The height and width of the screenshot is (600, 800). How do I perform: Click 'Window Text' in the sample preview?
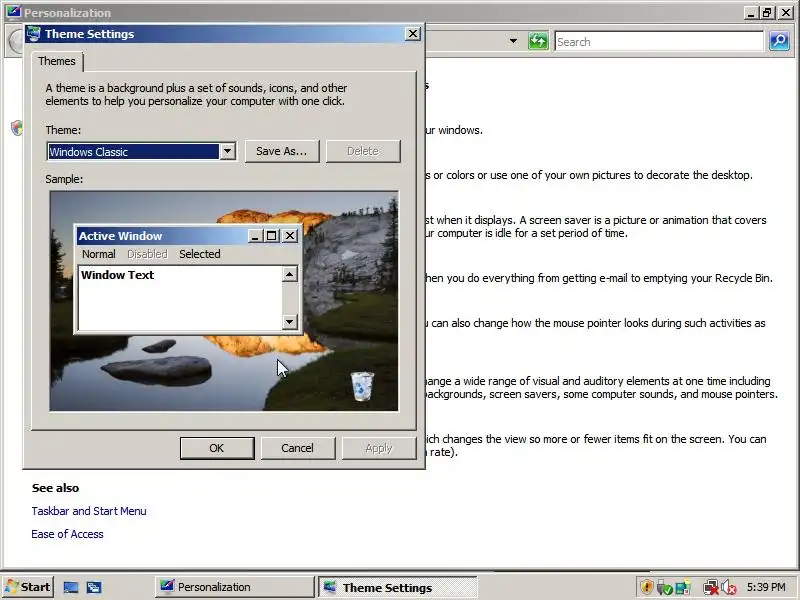(x=117, y=275)
